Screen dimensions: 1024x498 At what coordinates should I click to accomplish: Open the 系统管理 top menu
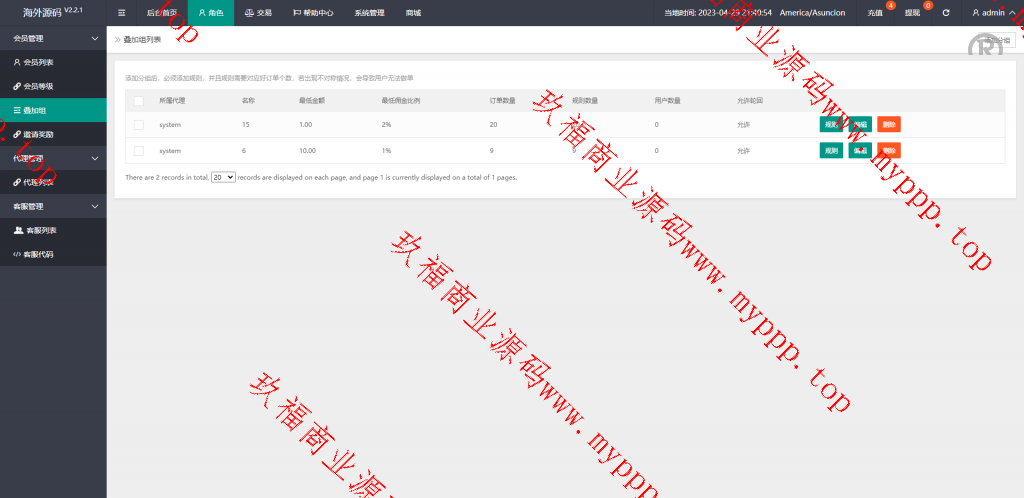pyautogui.click(x=369, y=13)
